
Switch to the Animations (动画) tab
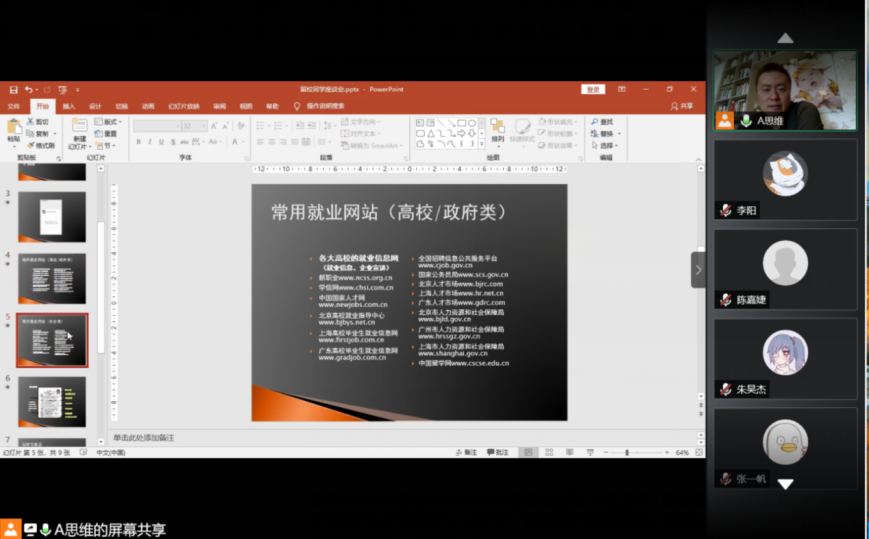(148, 106)
